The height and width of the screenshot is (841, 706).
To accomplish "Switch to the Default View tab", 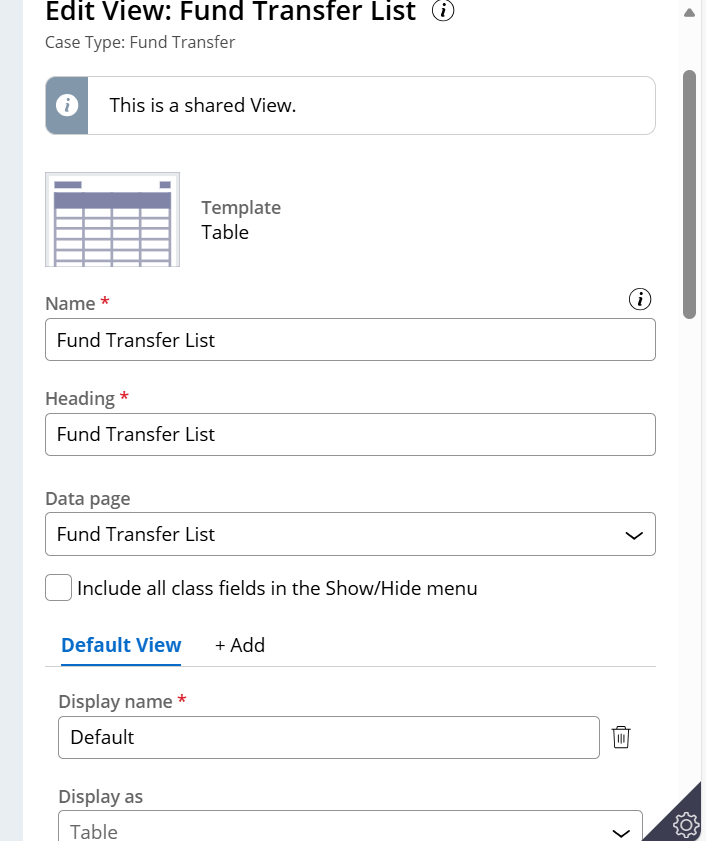I will [121, 645].
